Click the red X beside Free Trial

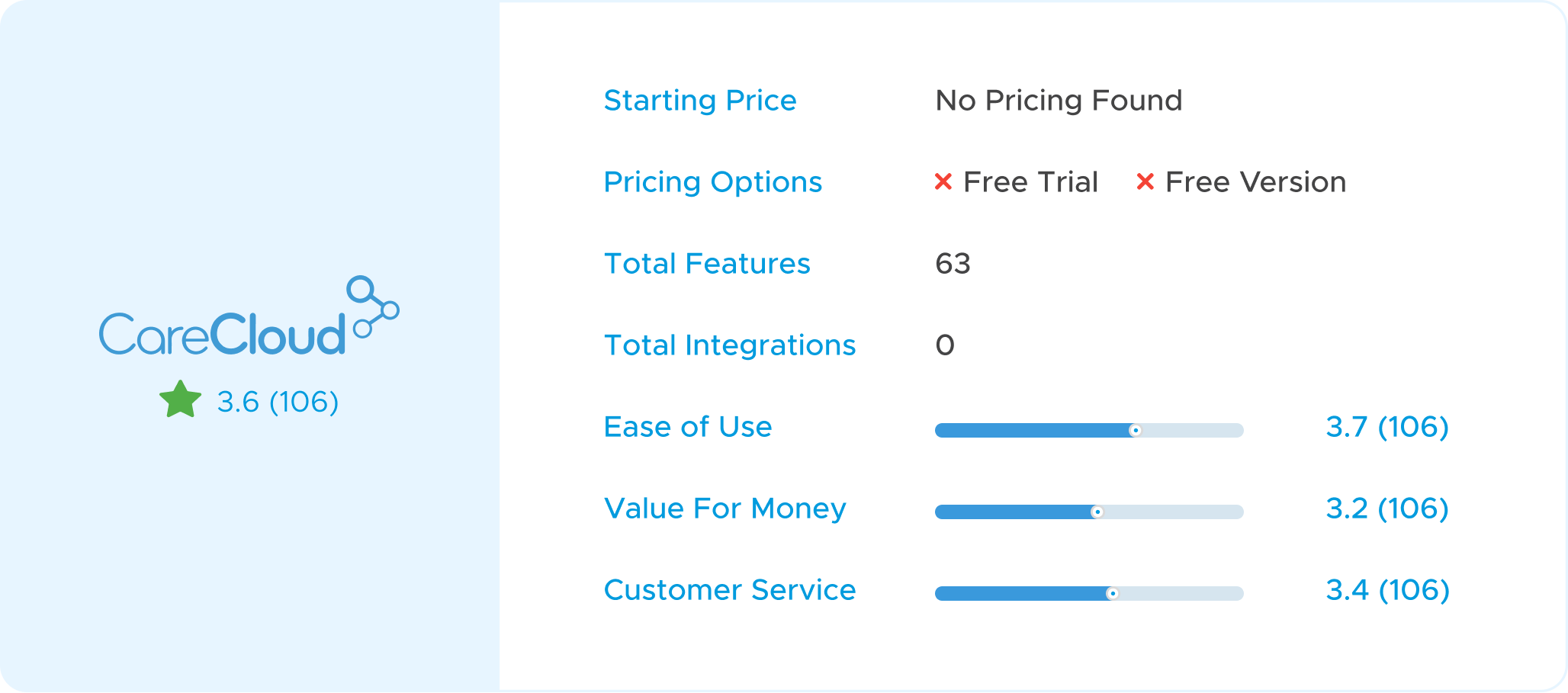pos(943,181)
